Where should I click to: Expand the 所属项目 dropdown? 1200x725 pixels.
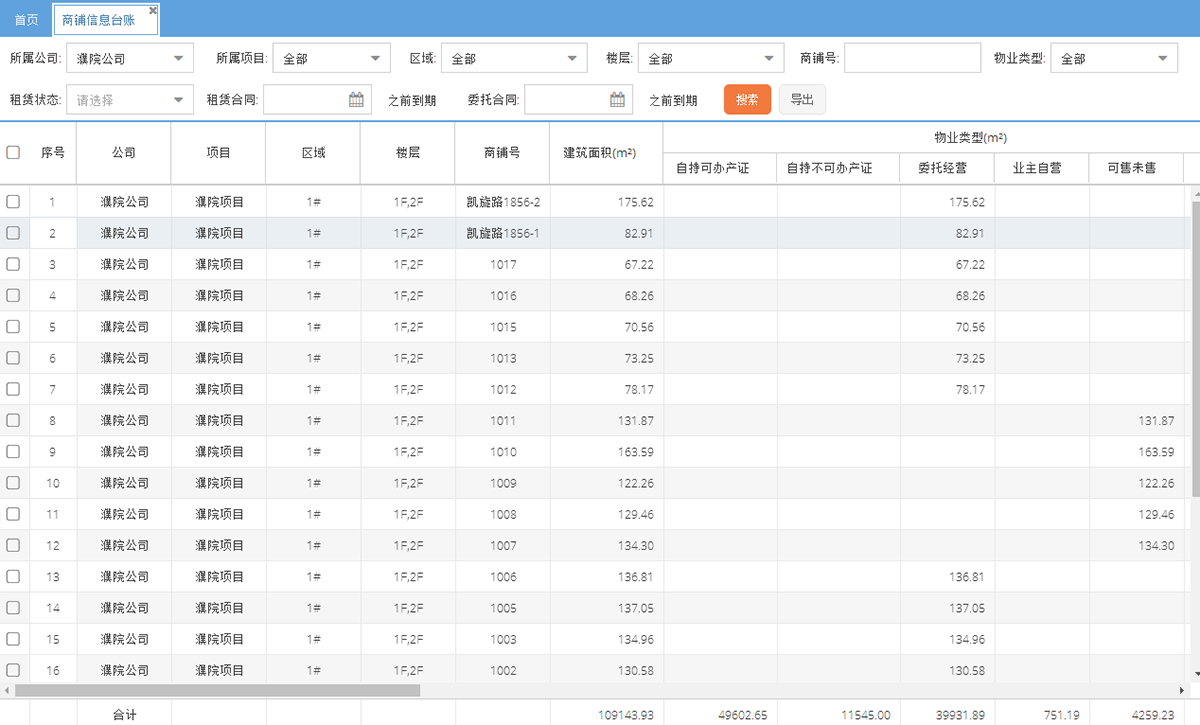click(x=331, y=59)
